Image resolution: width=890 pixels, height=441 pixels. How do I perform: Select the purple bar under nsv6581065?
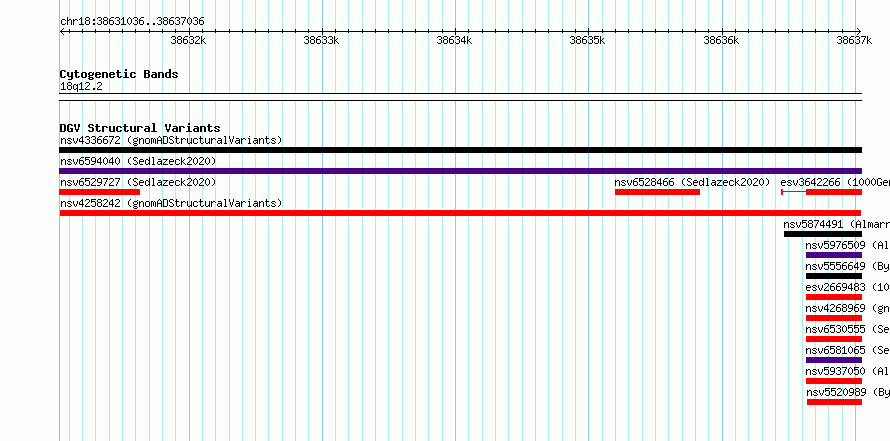click(x=834, y=360)
